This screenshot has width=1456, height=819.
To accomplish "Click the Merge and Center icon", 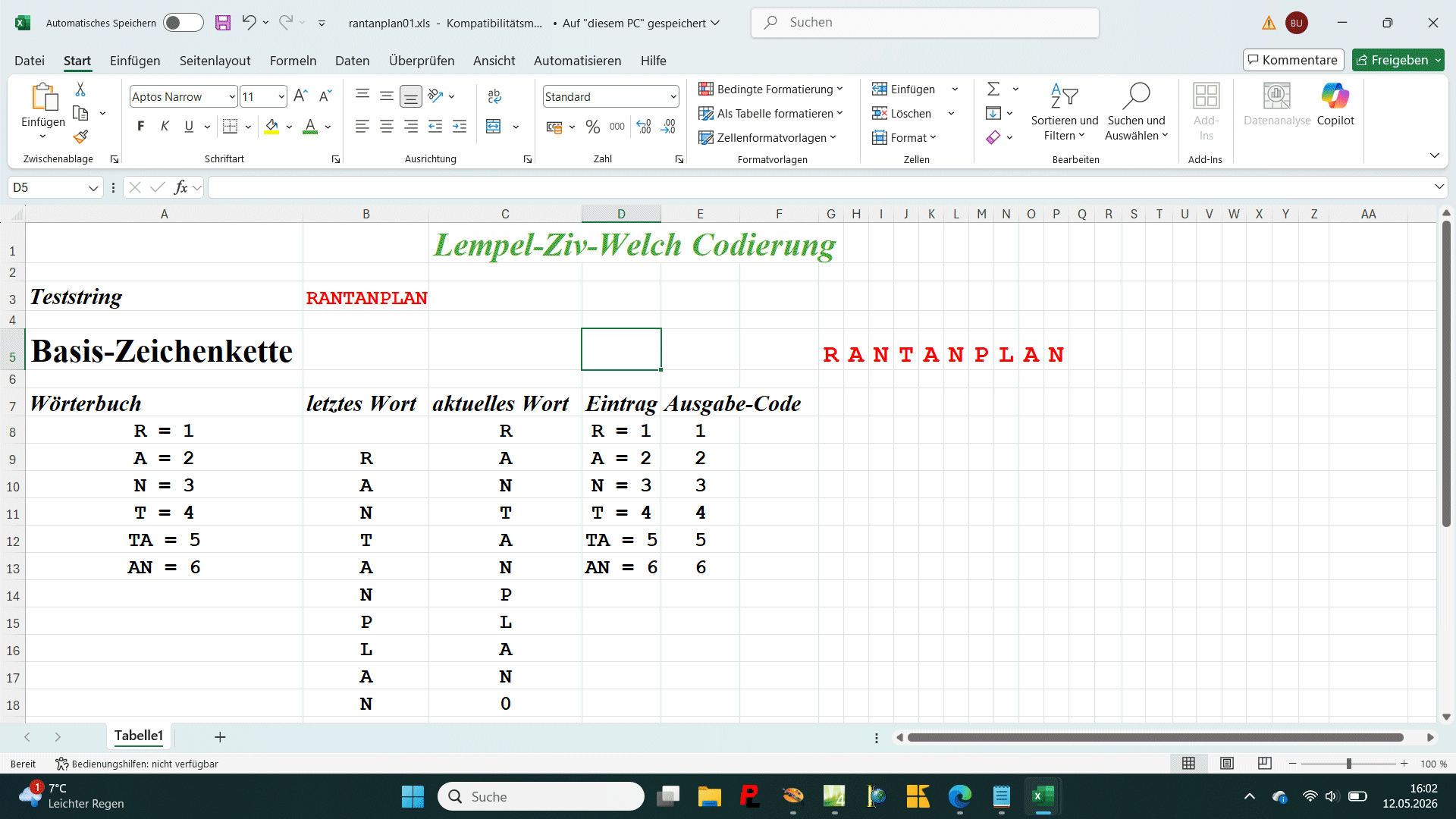I will [x=494, y=127].
